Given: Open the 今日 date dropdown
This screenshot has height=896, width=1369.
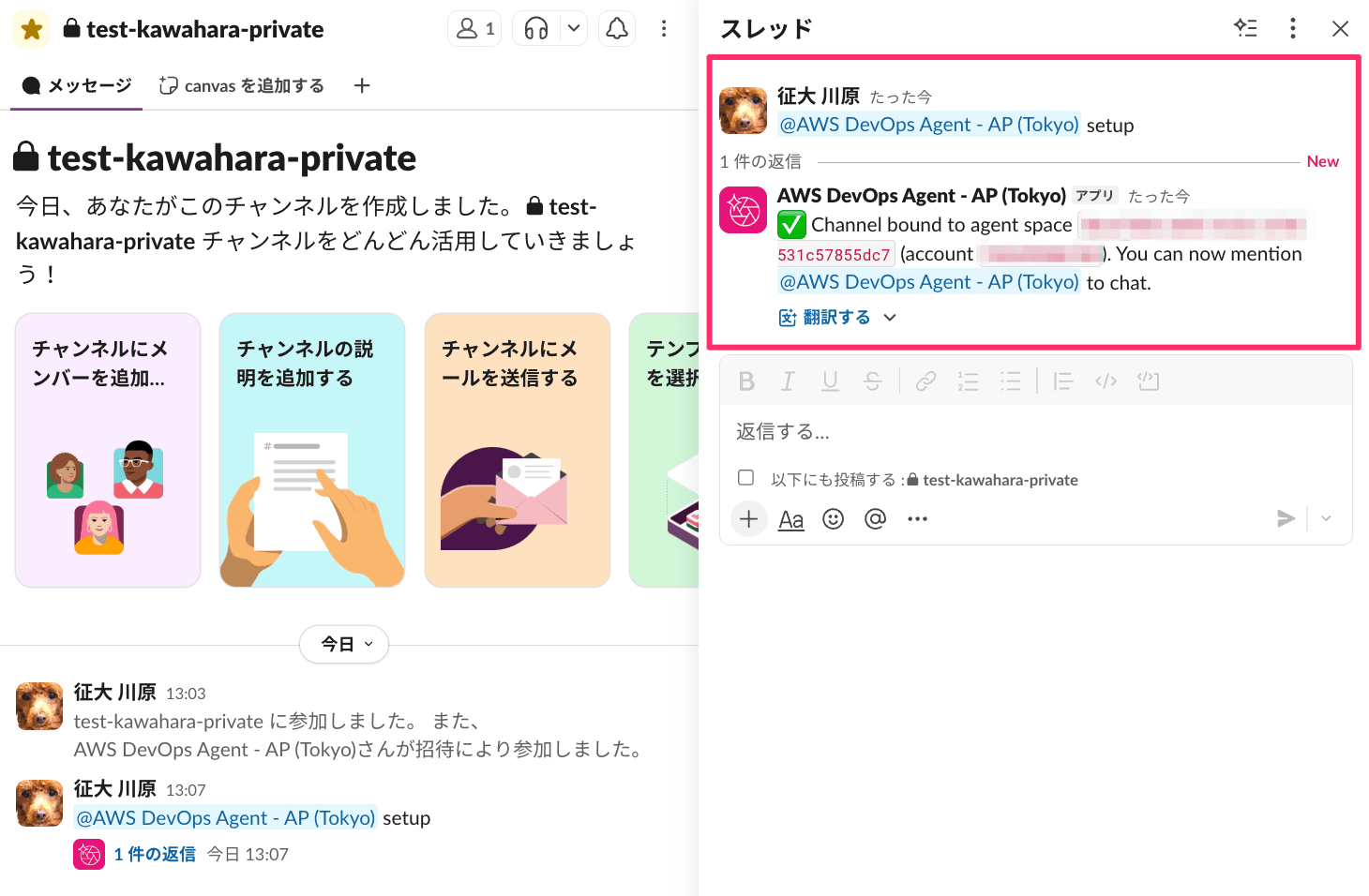Looking at the screenshot, I should click(x=344, y=644).
